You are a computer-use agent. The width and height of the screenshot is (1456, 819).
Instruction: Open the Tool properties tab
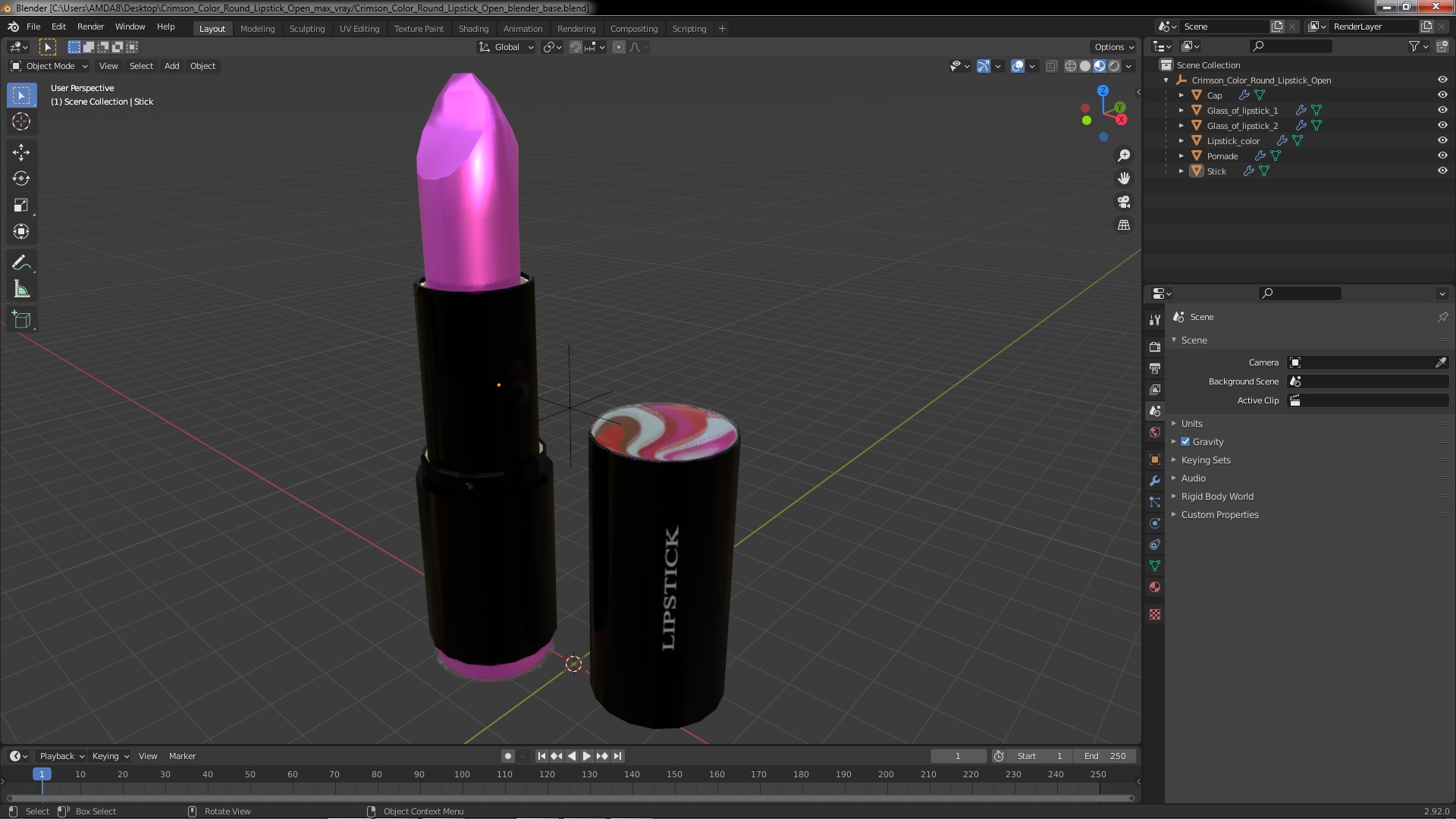1155,320
